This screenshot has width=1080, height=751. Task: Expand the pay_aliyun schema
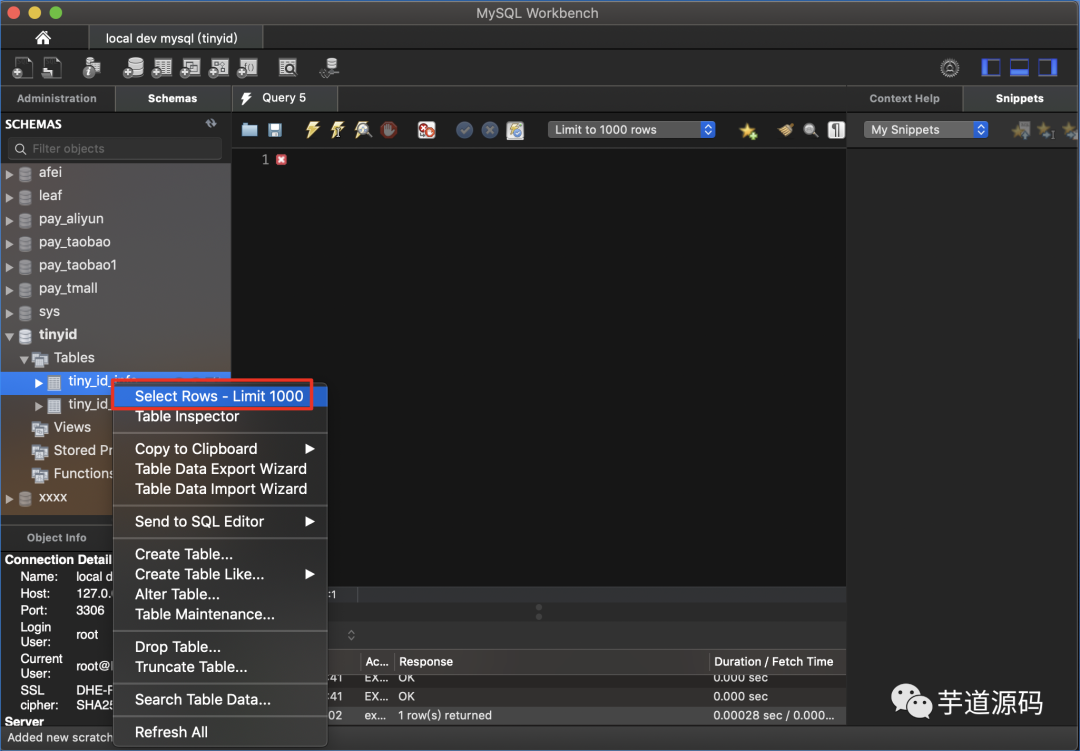point(10,220)
